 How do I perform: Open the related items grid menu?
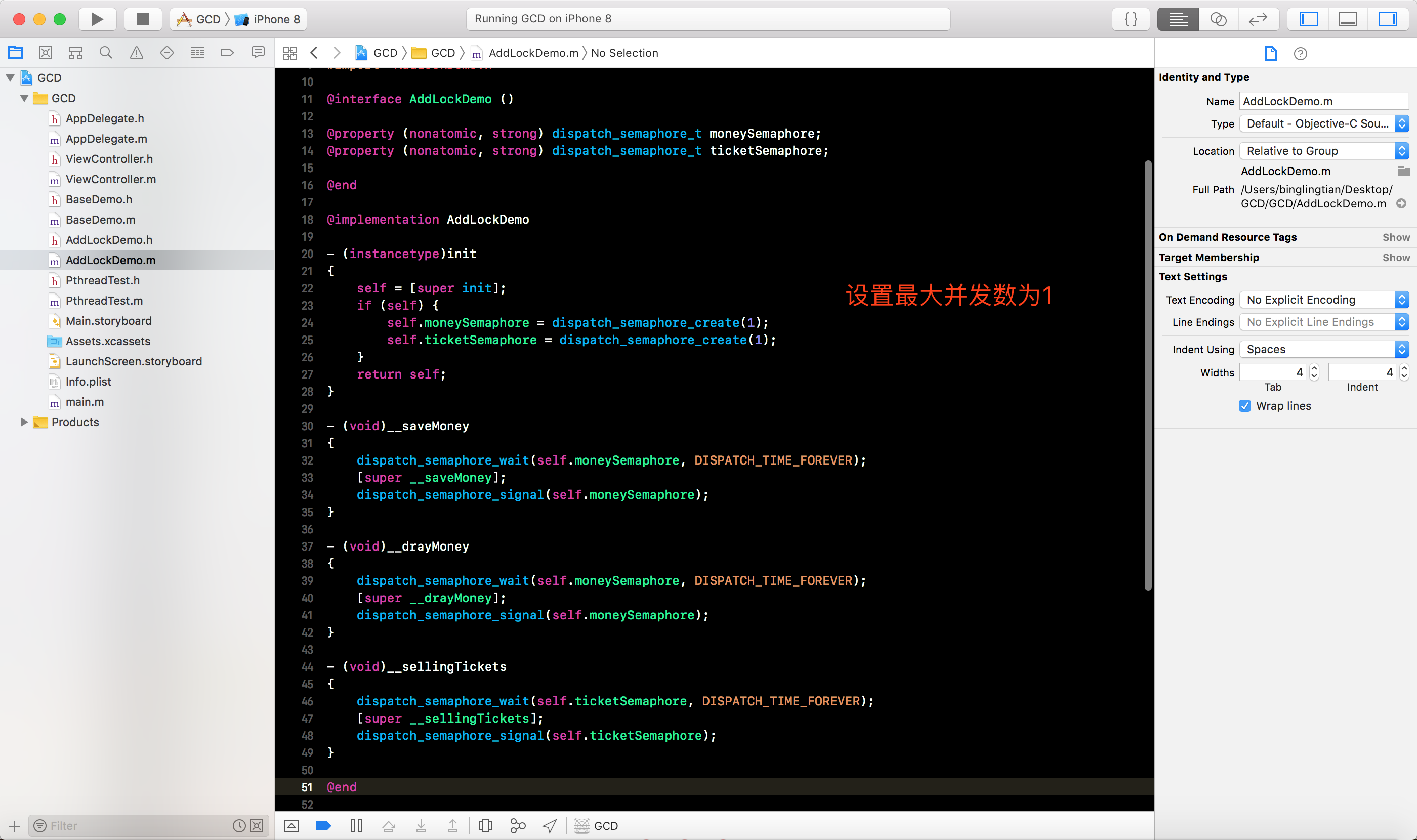290,53
